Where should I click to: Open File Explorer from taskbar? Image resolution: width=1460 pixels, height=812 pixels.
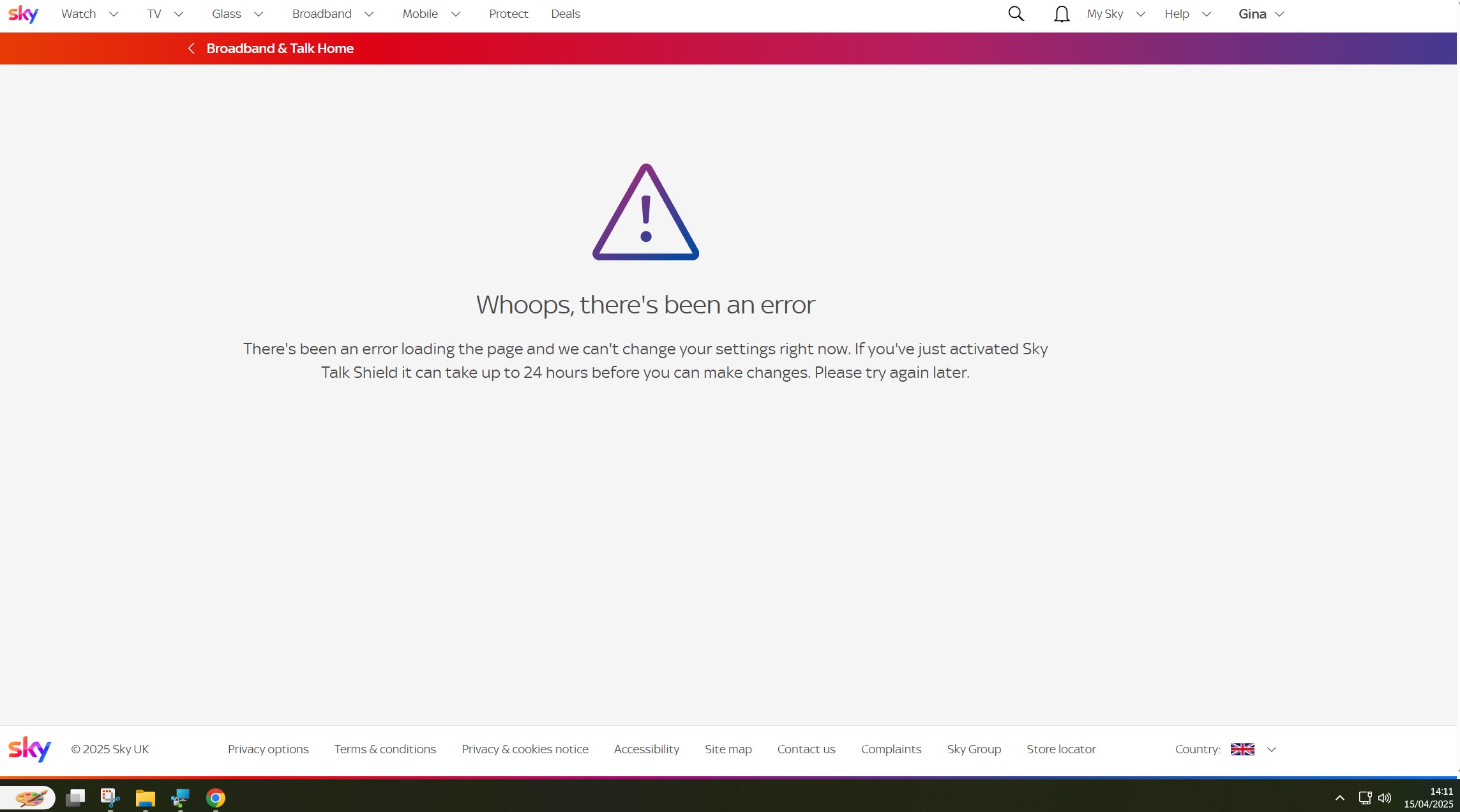[145, 798]
